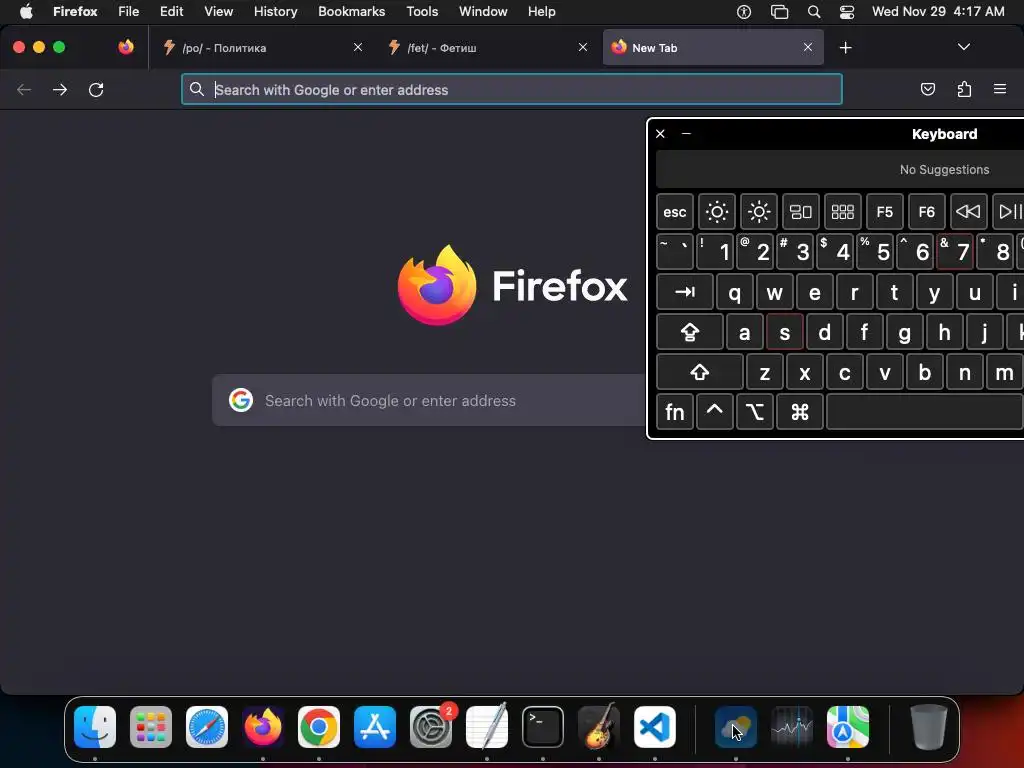Click the tab key on virtual keyboard
Image resolution: width=1024 pixels, height=768 pixels.
click(684, 292)
